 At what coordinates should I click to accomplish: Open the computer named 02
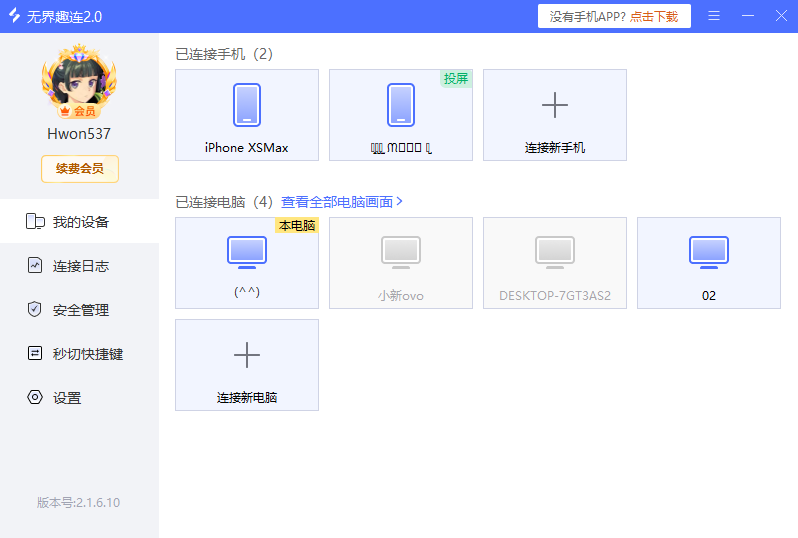pyautogui.click(x=709, y=262)
